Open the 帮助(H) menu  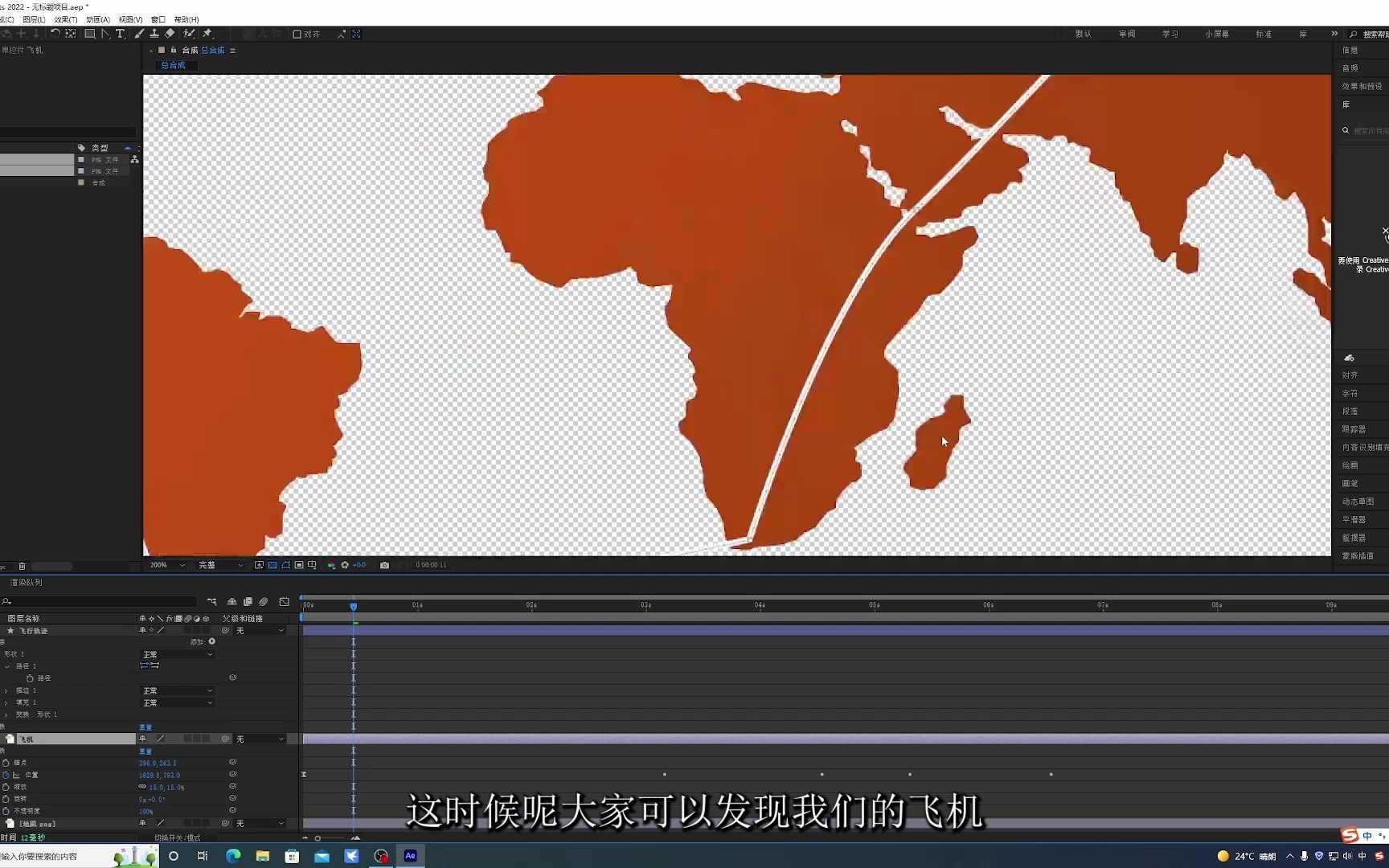coord(186,19)
